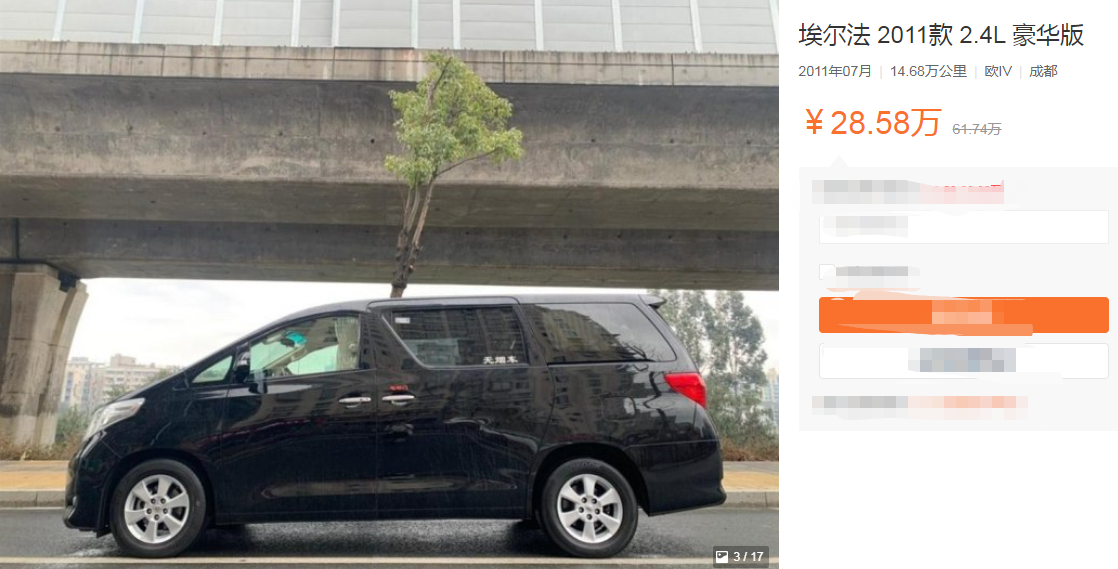This screenshot has width=1118, height=569.
Task: Click the image gallery icon beside 3 / 17
Action: click(722, 556)
